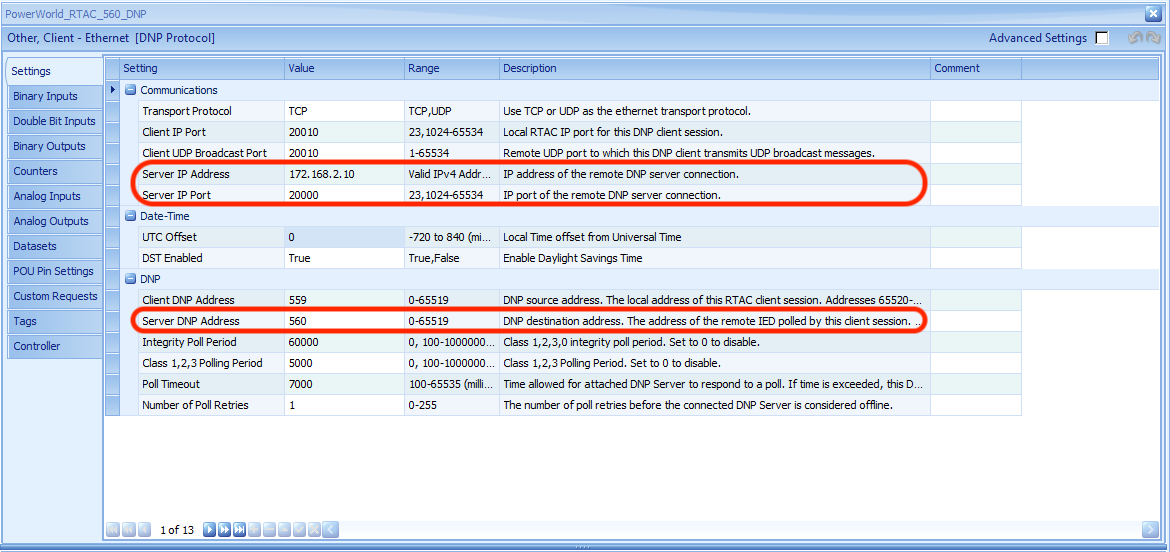Edit the UTC Offset value 0
The image size is (1170, 552).
click(x=344, y=237)
